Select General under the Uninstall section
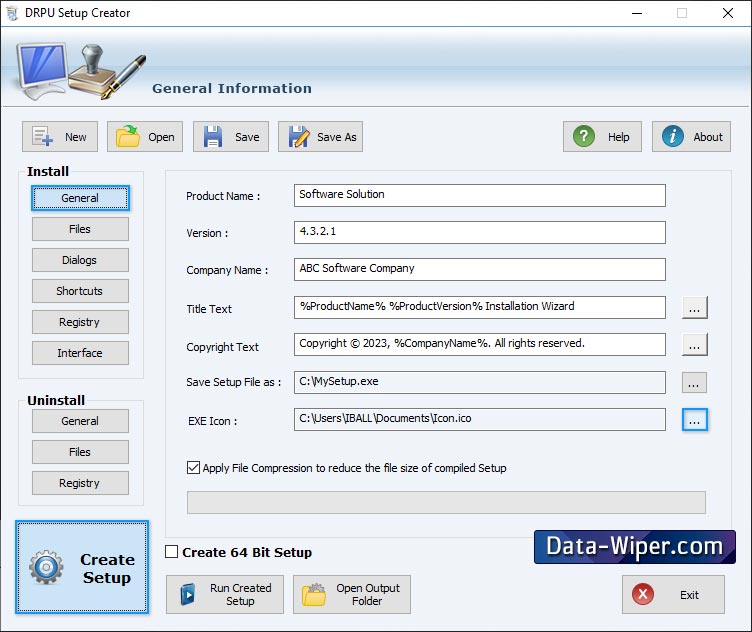 80,421
